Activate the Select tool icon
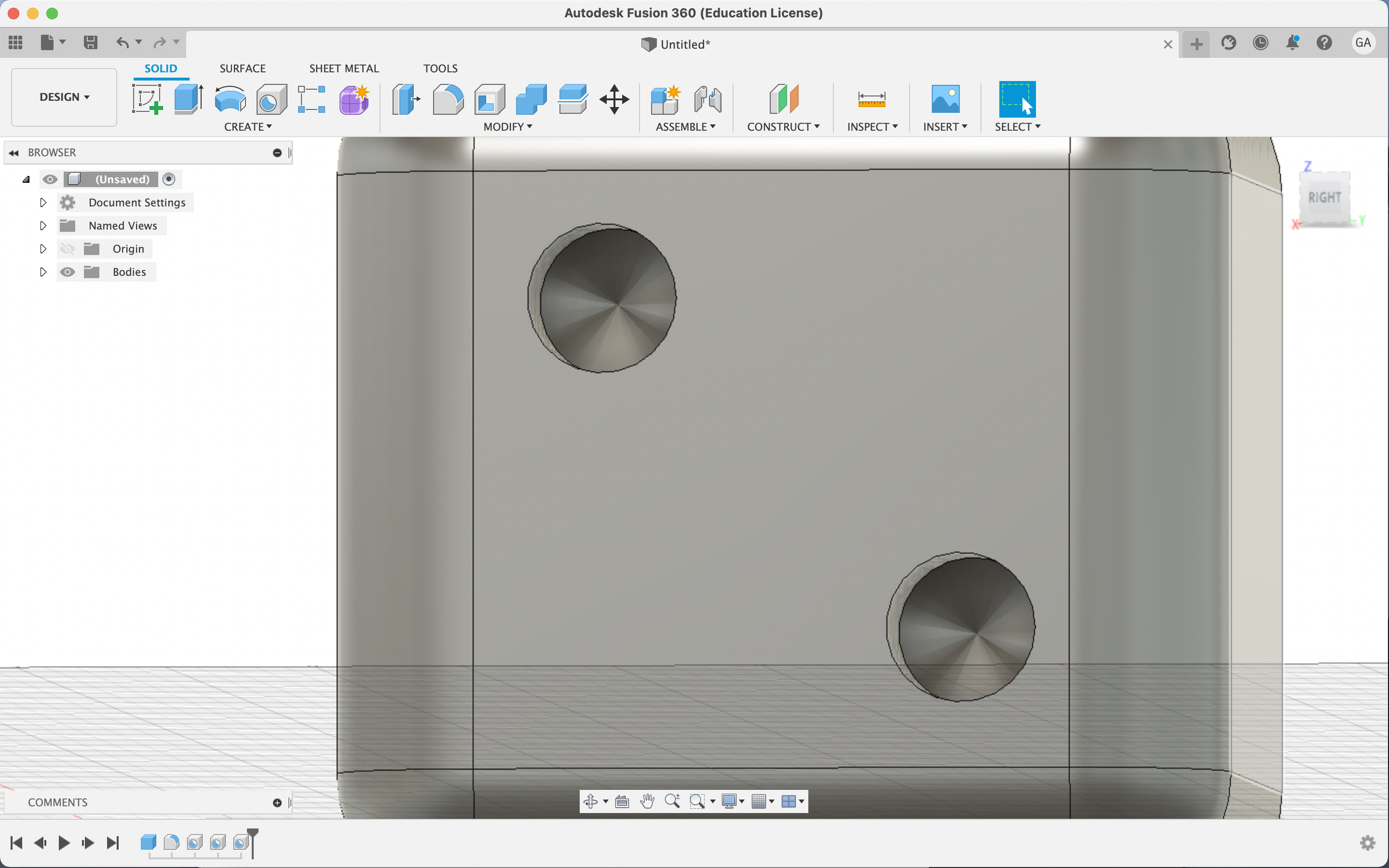1389x868 pixels. coord(1017,98)
